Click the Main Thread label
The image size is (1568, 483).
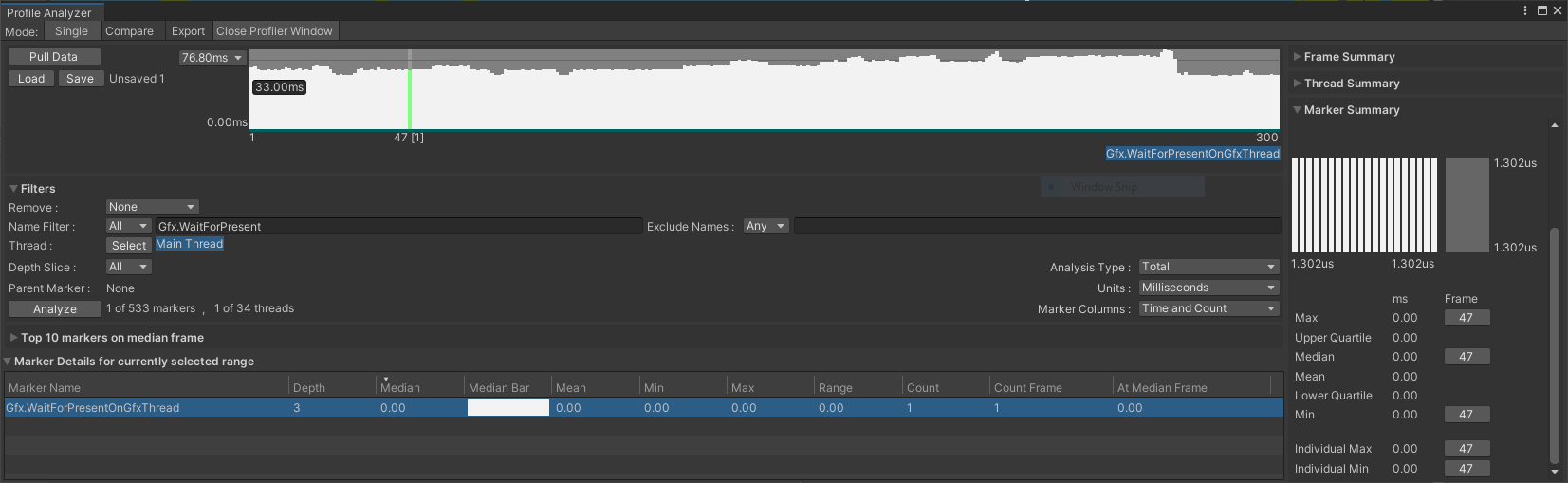(190, 244)
